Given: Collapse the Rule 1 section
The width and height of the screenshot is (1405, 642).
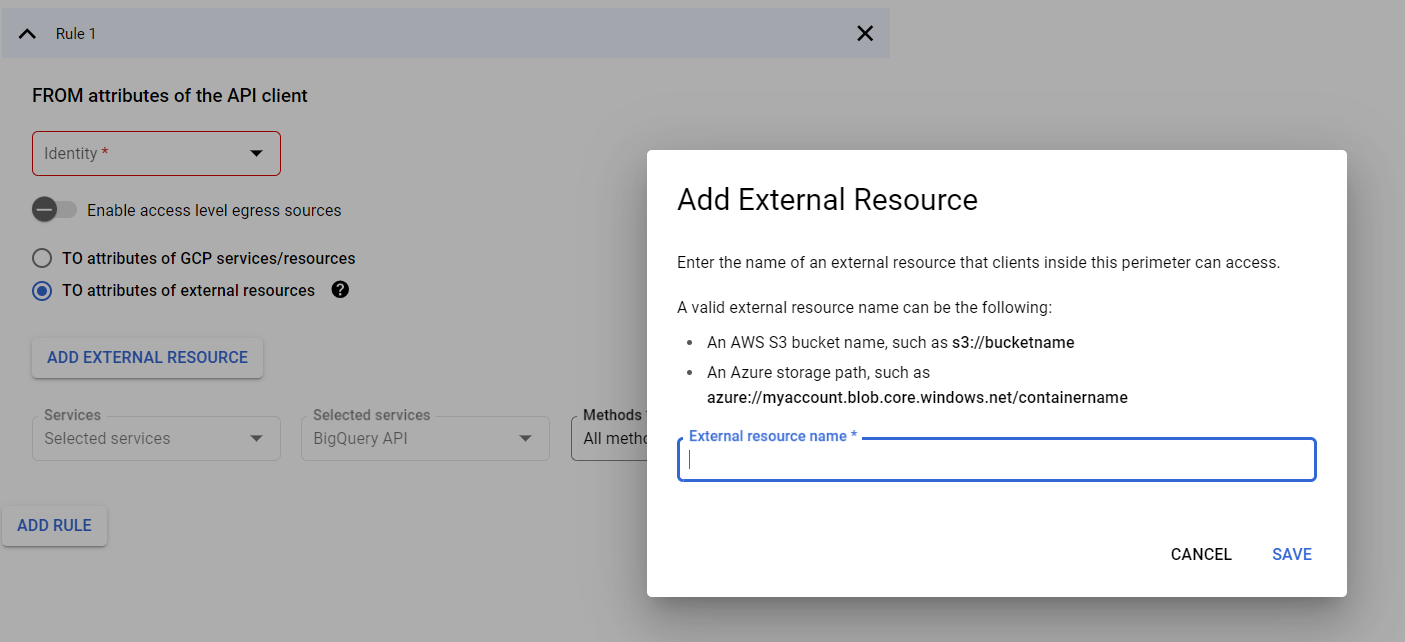Looking at the screenshot, I should tap(27, 32).
